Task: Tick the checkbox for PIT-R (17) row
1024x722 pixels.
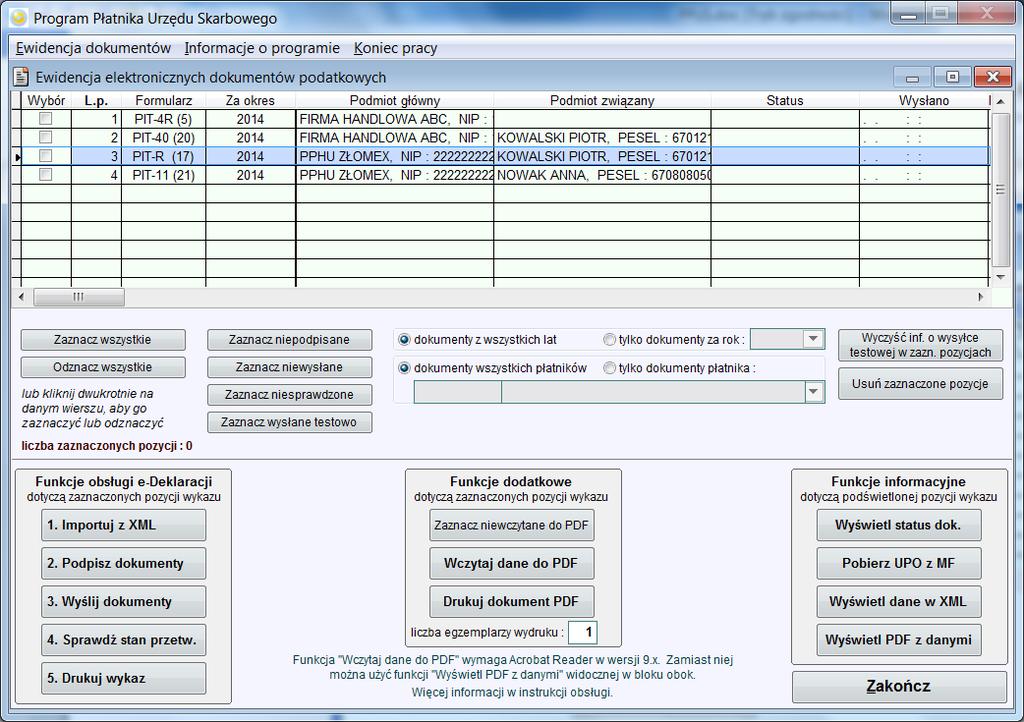Action: point(46,156)
